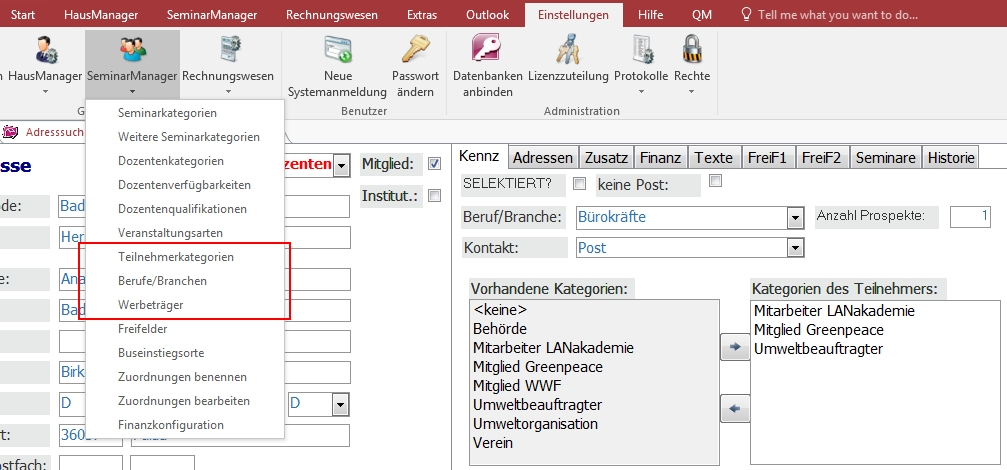Viewport: 1007px width, 470px height.
Task: Open the Protokolle icon
Action: [x=641, y=50]
